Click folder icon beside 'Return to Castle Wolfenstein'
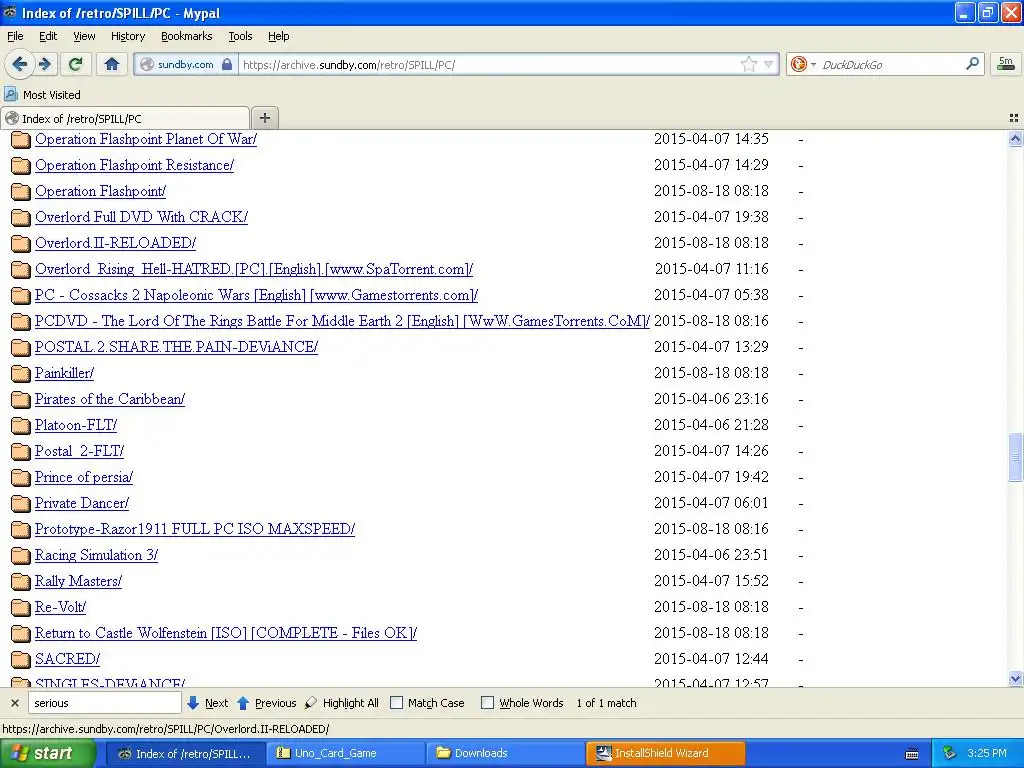Screen dimensions: 1024x768 (21, 633)
